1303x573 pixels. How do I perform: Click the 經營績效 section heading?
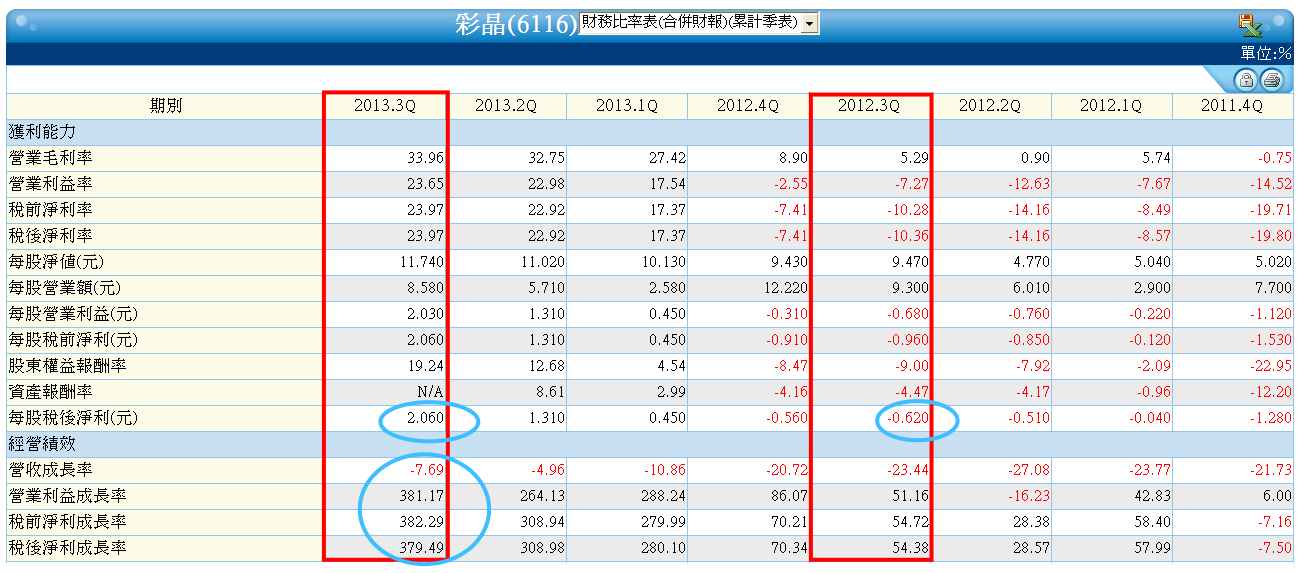click(42, 443)
